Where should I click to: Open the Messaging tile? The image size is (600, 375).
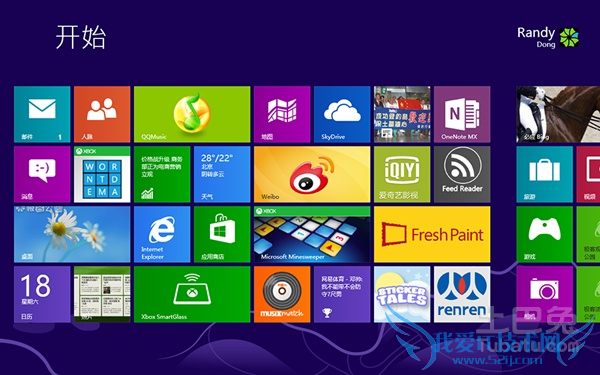[42, 174]
